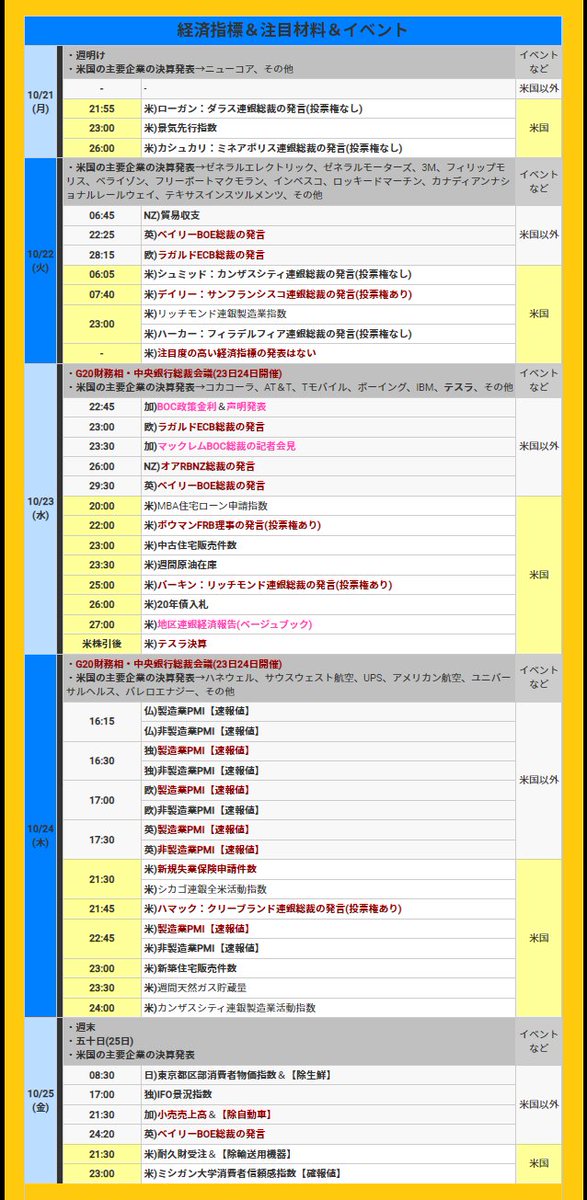This screenshot has width=587, height=1200.
Task: Click the 16:15 time cell
Action: pyautogui.click(x=101, y=721)
